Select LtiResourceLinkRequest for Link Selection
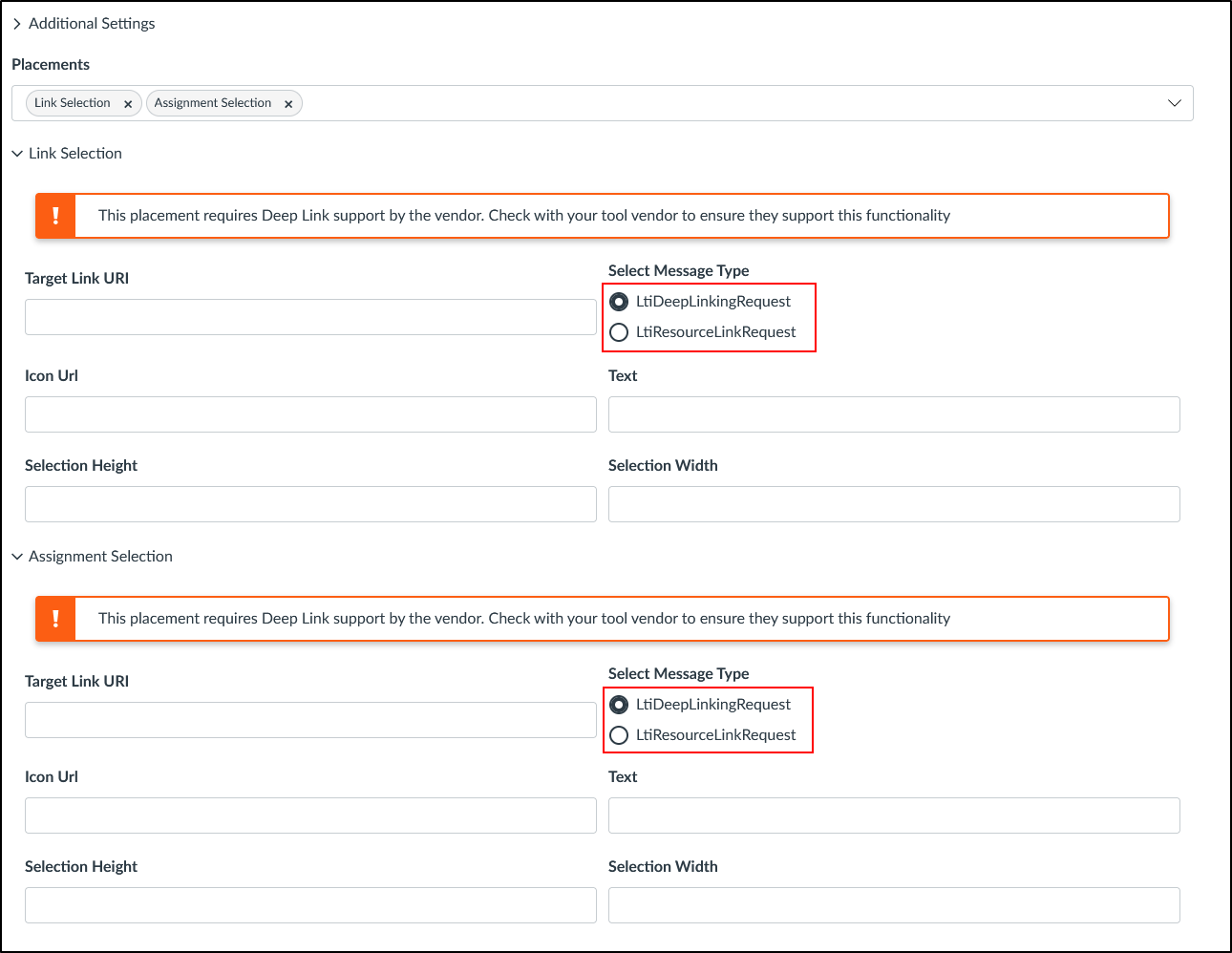Image resolution: width=1232 pixels, height=953 pixels. coord(618,332)
